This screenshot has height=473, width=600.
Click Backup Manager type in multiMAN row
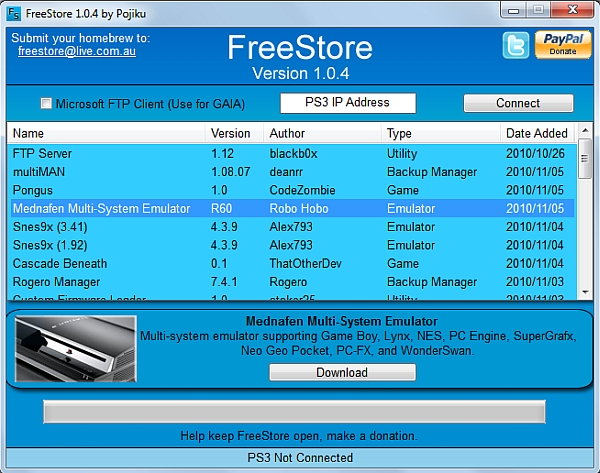(432, 172)
